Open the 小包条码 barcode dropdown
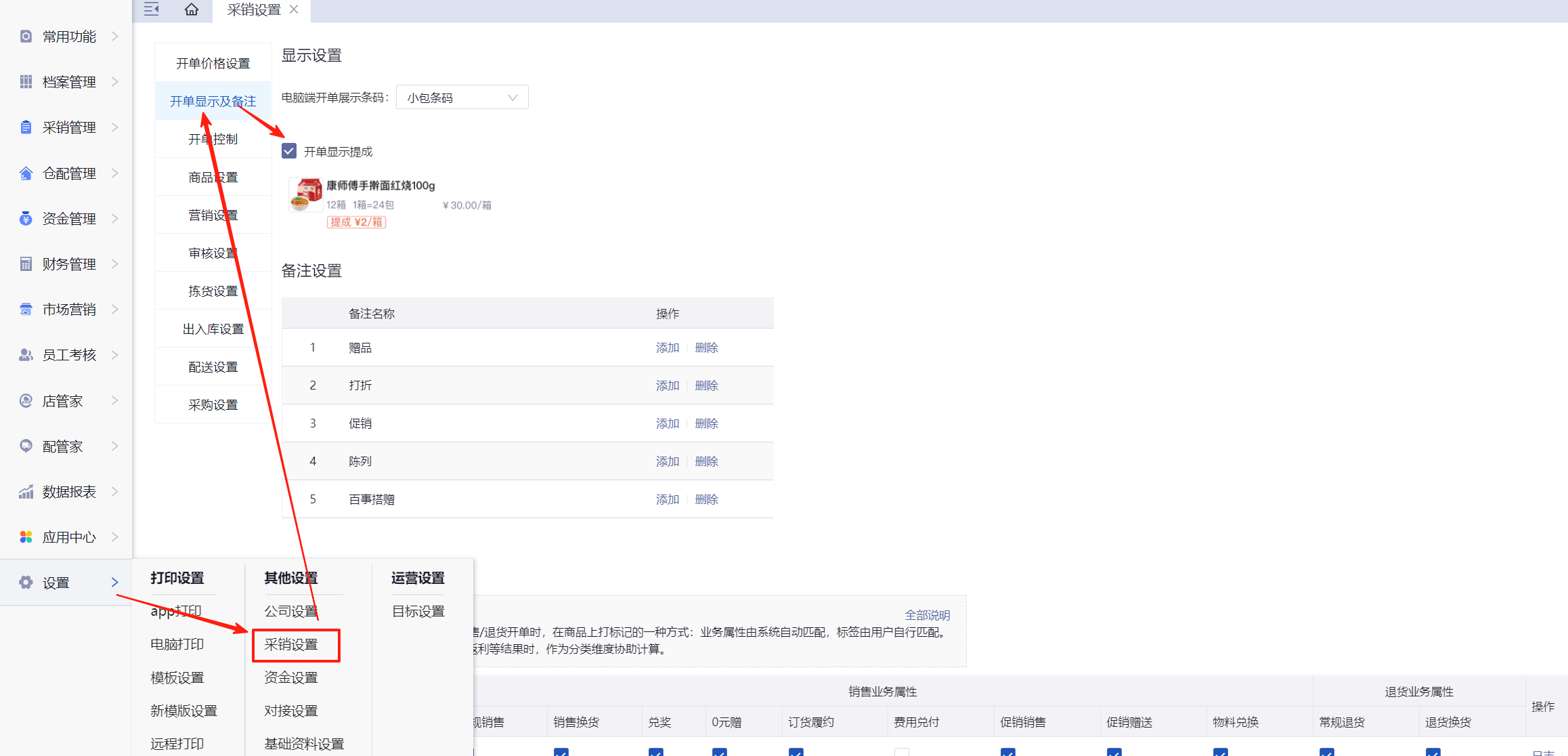 click(x=462, y=98)
